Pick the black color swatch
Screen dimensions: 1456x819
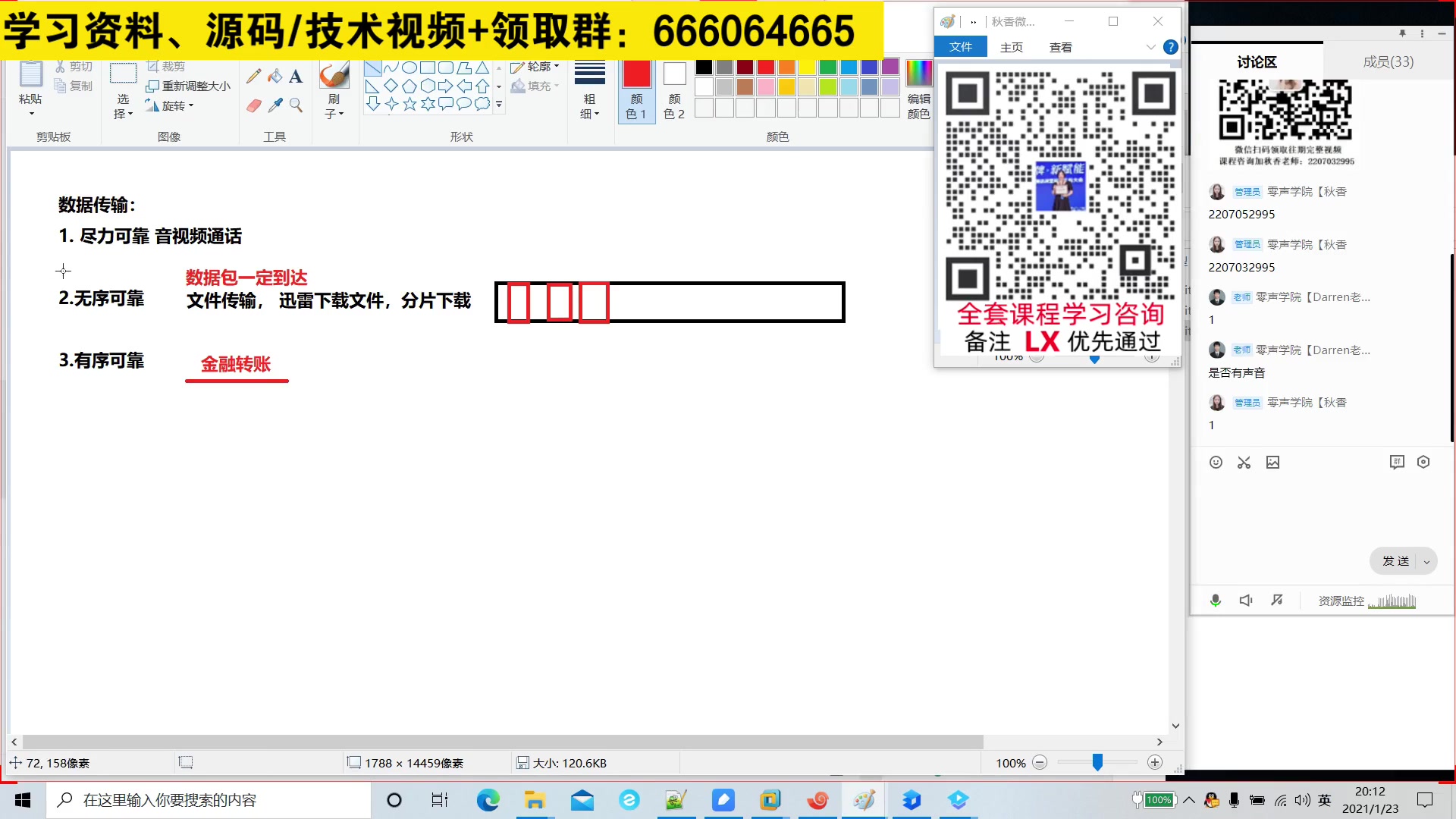click(704, 67)
